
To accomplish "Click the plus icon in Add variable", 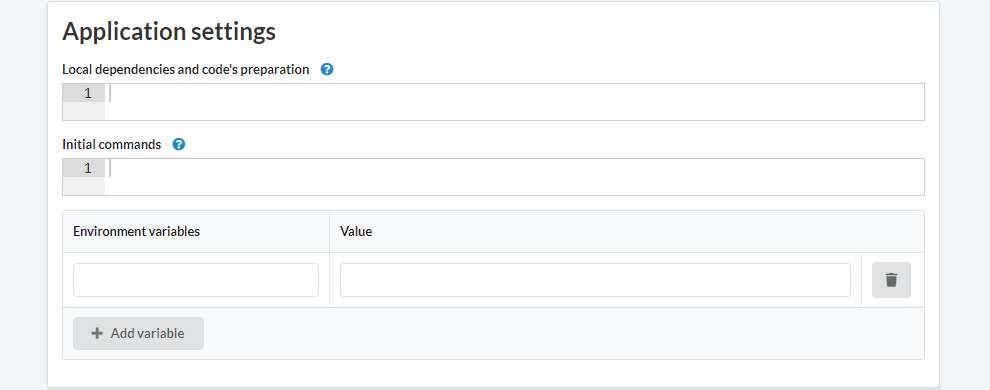I will [x=97, y=333].
